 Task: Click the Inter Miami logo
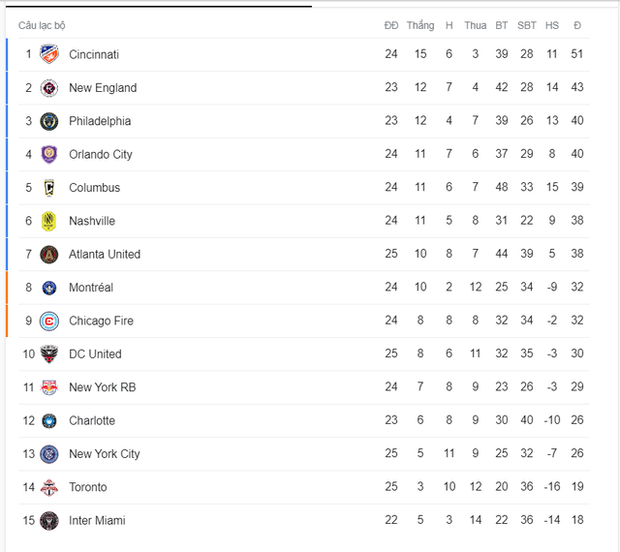[49, 520]
